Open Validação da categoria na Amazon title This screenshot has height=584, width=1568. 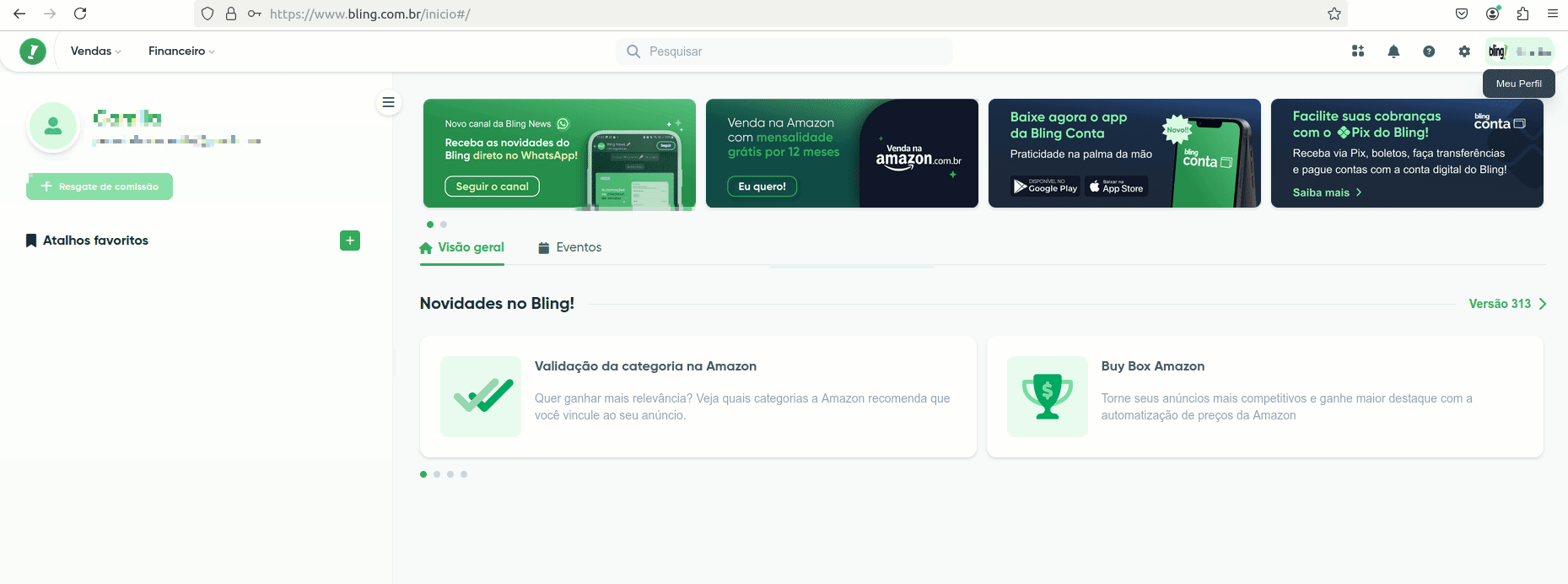point(645,366)
